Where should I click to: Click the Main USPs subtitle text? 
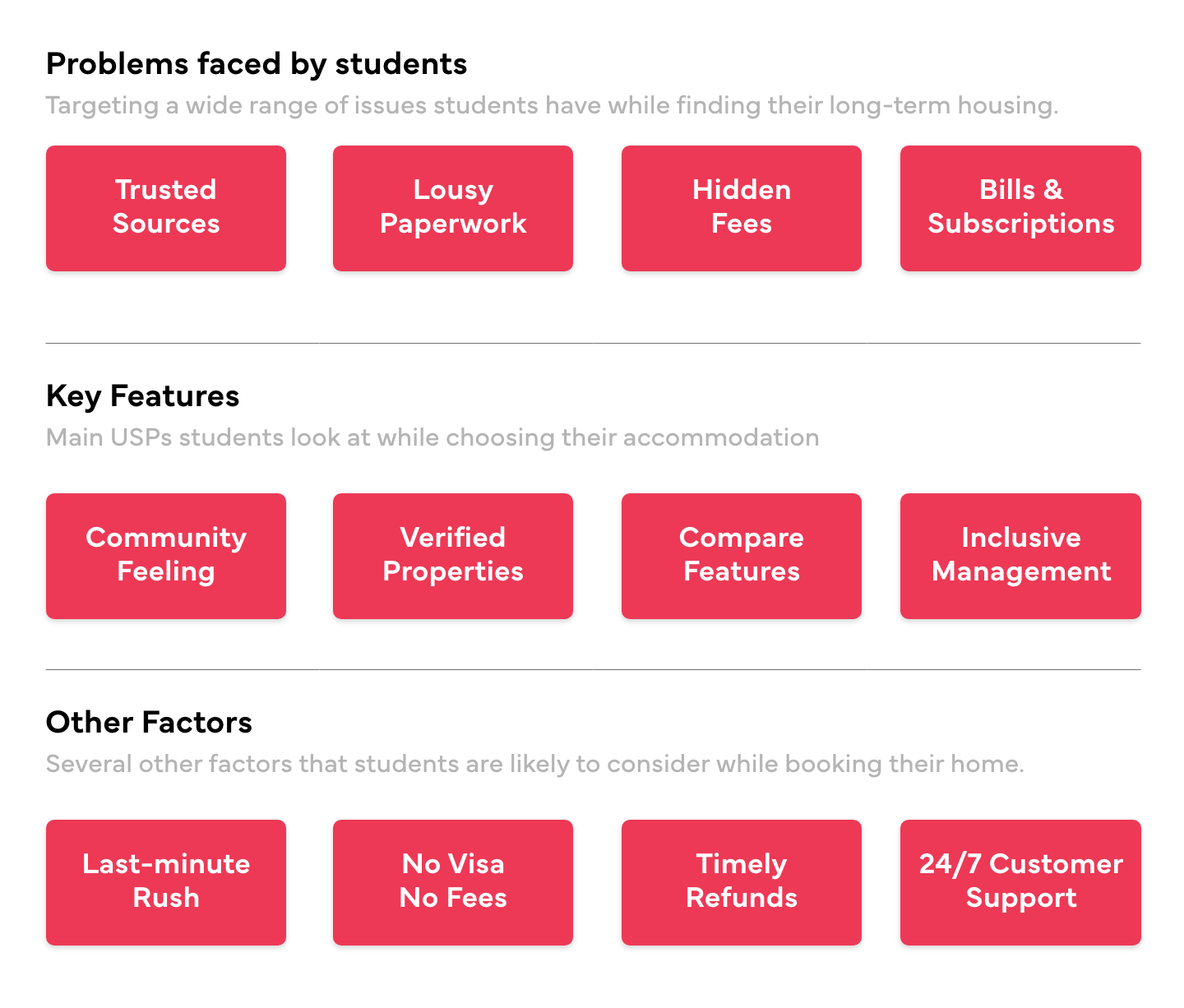coord(432,437)
